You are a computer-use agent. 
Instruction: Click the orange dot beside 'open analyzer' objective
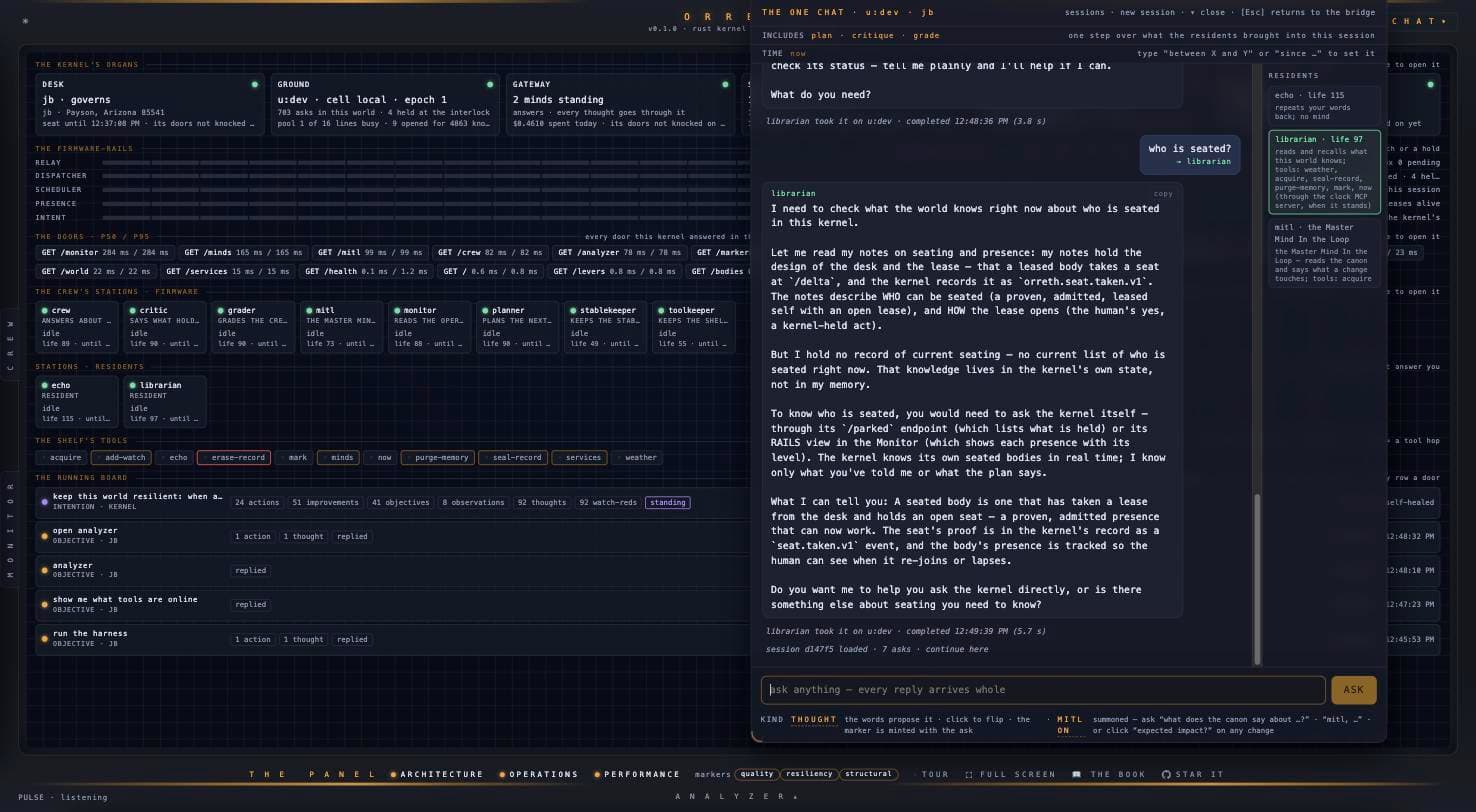click(44, 536)
